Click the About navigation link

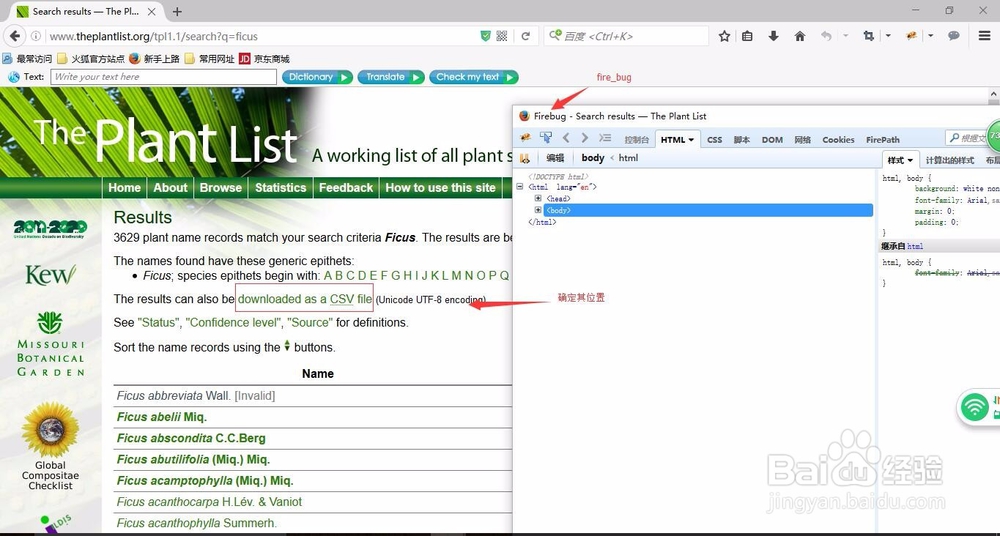170,188
